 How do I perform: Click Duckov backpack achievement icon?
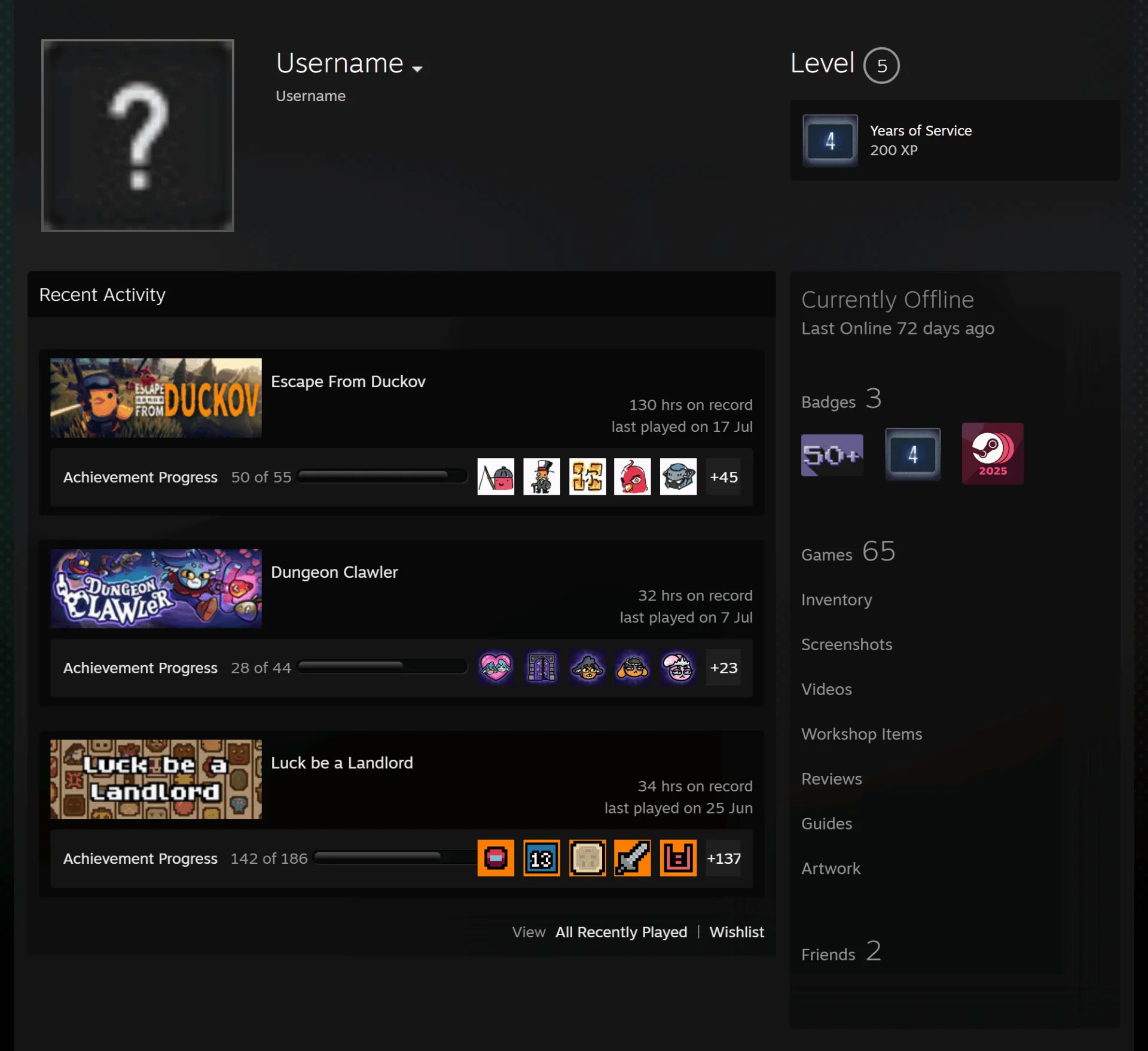coord(496,477)
